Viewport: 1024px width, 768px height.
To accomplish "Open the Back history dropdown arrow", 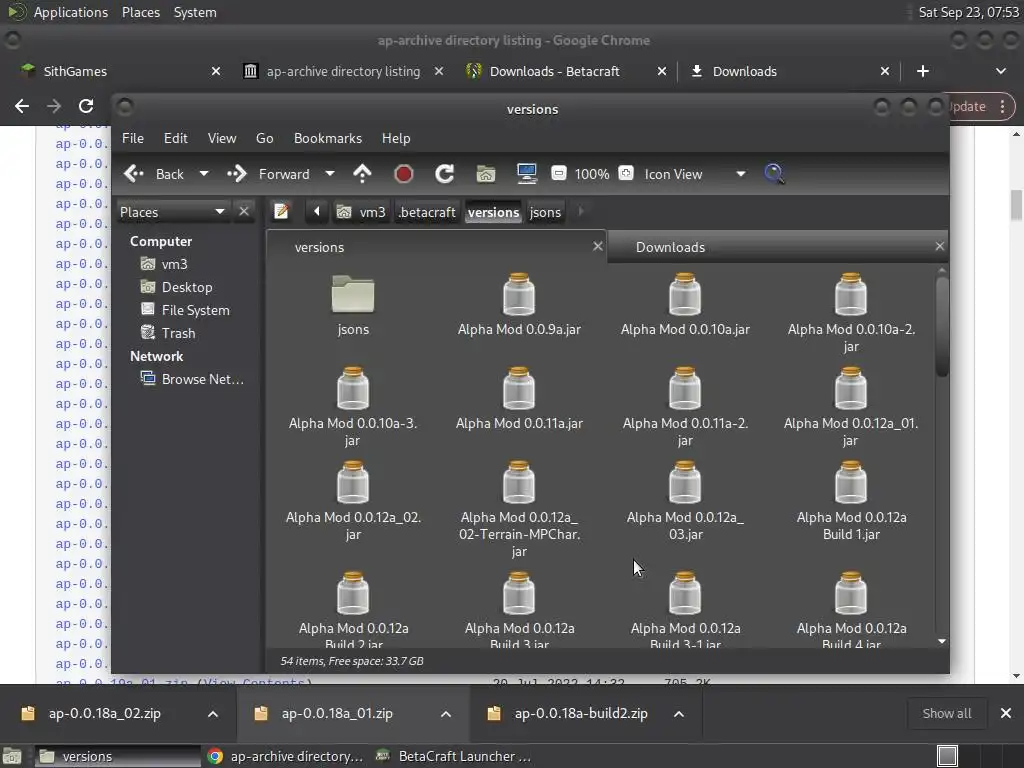I will (x=204, y=174).
